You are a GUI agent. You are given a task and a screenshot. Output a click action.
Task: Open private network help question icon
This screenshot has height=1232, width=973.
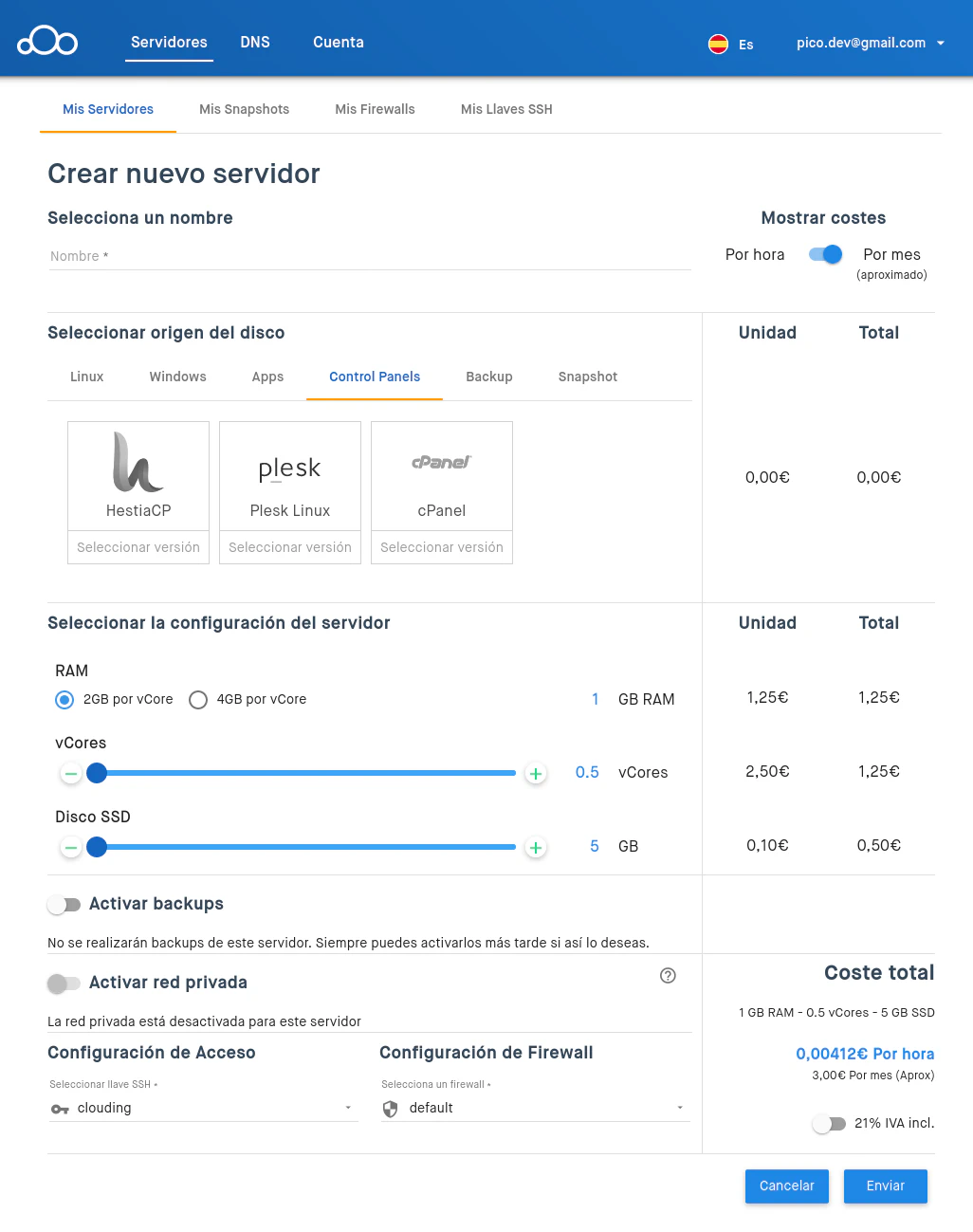point(668,976)
